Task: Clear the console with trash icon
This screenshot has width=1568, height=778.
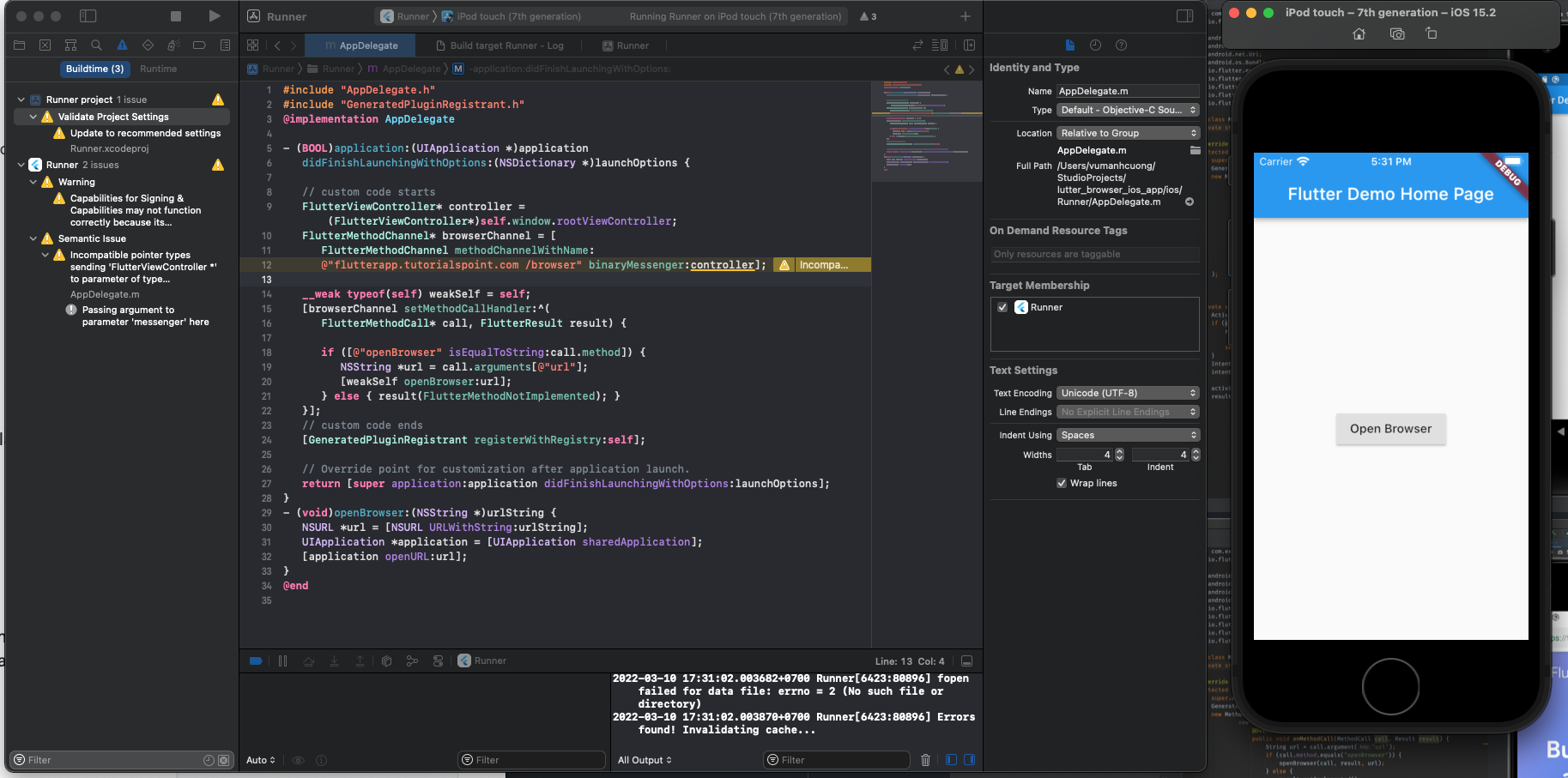Action: click(x=925, y=760)
